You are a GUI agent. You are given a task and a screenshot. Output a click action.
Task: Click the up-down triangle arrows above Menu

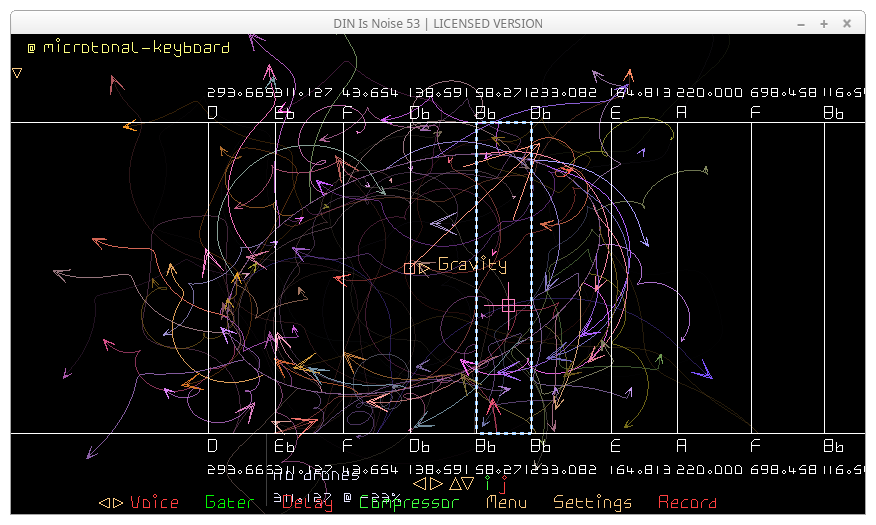(461, 483)
